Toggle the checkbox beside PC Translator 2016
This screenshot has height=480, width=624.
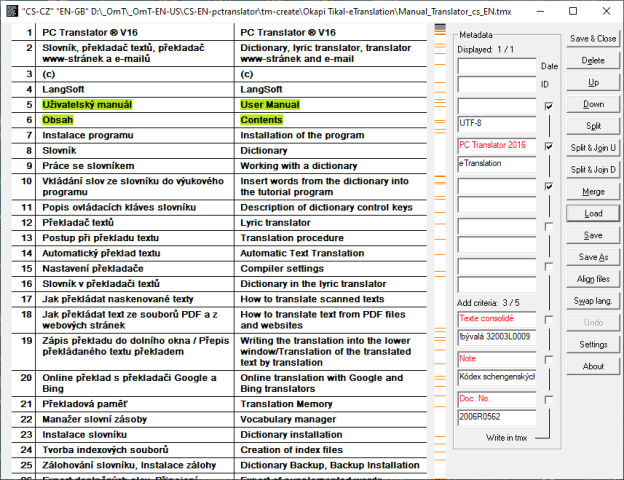[x=549, y=146]
